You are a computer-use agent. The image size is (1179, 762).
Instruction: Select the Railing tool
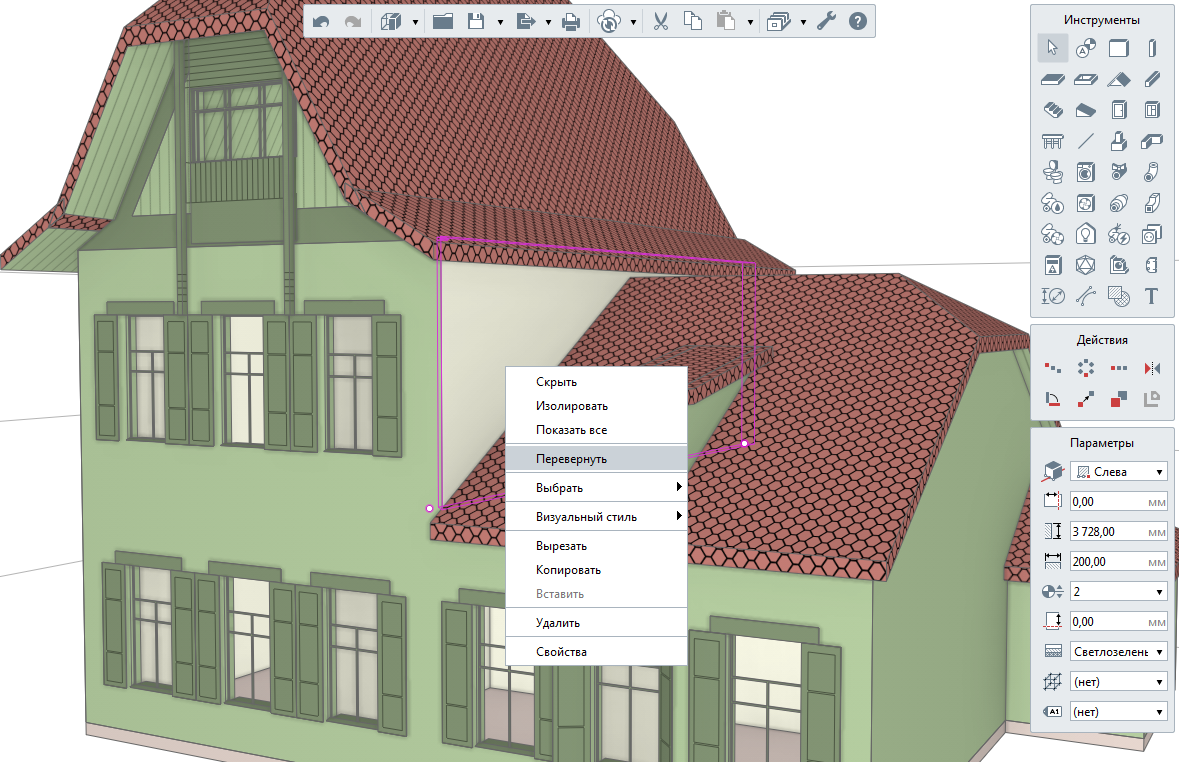[x=1053, y=141]
